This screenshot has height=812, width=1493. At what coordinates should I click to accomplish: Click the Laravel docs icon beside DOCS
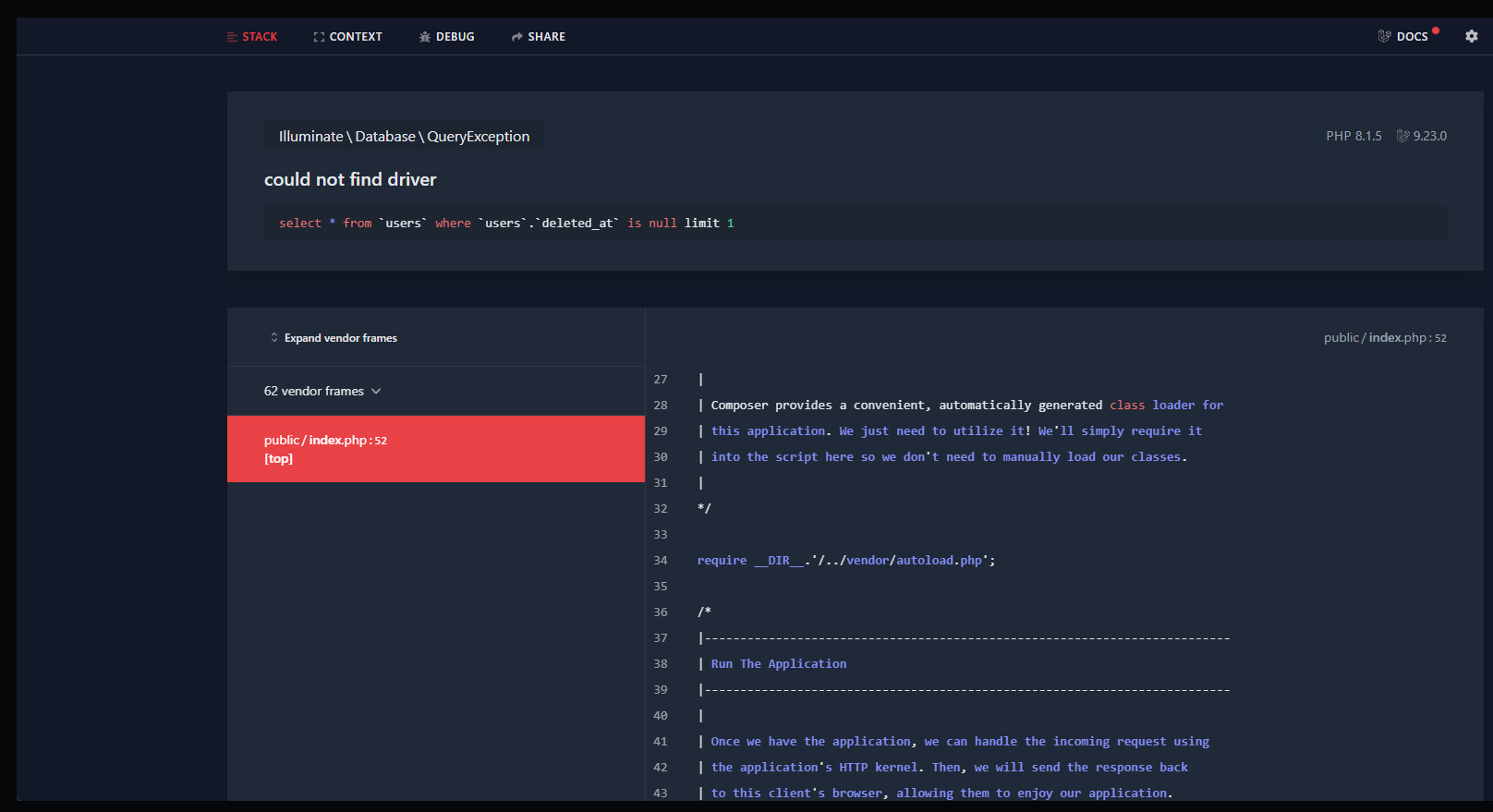click(1384, 36)
